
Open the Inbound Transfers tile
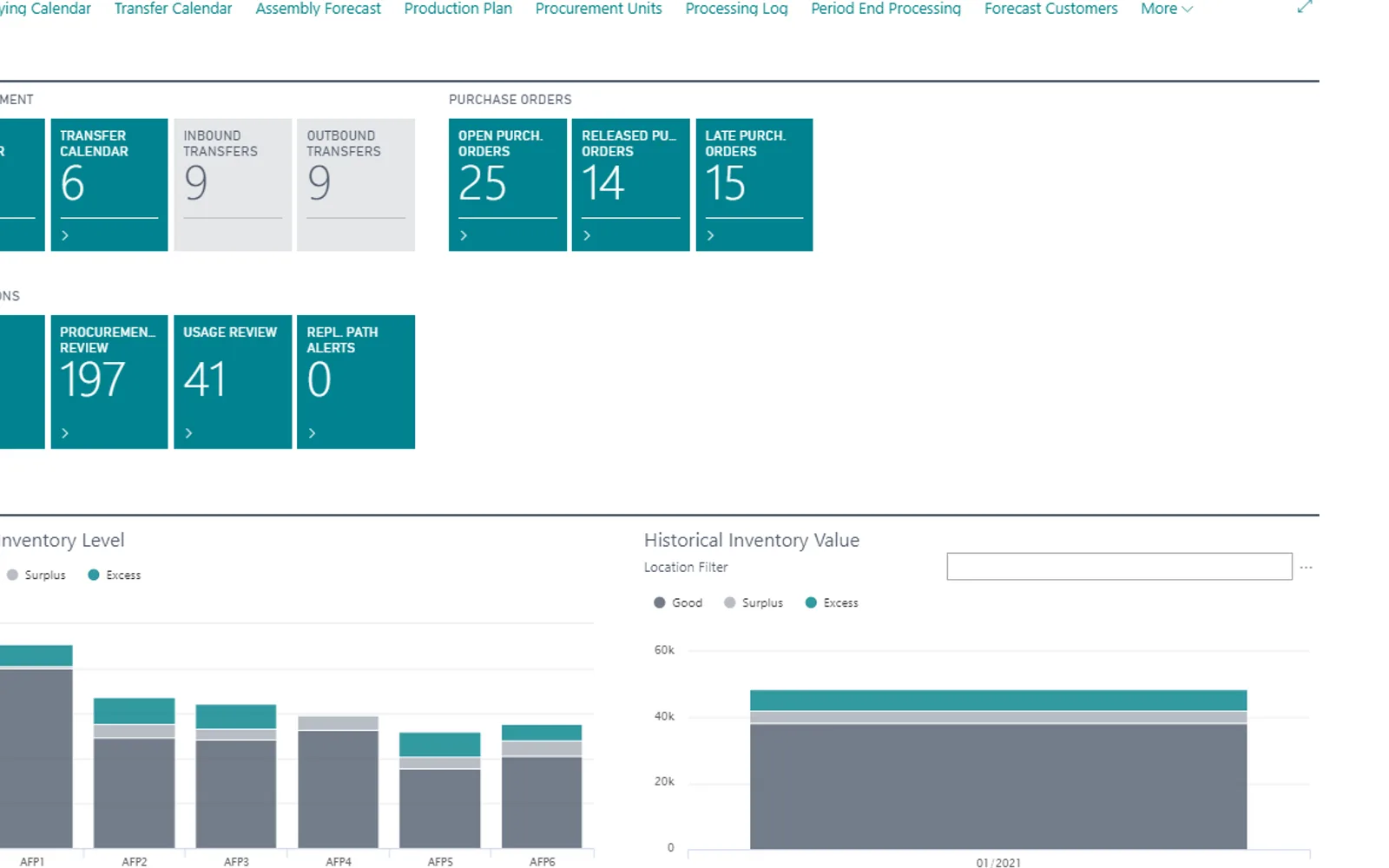pos(233,185)
